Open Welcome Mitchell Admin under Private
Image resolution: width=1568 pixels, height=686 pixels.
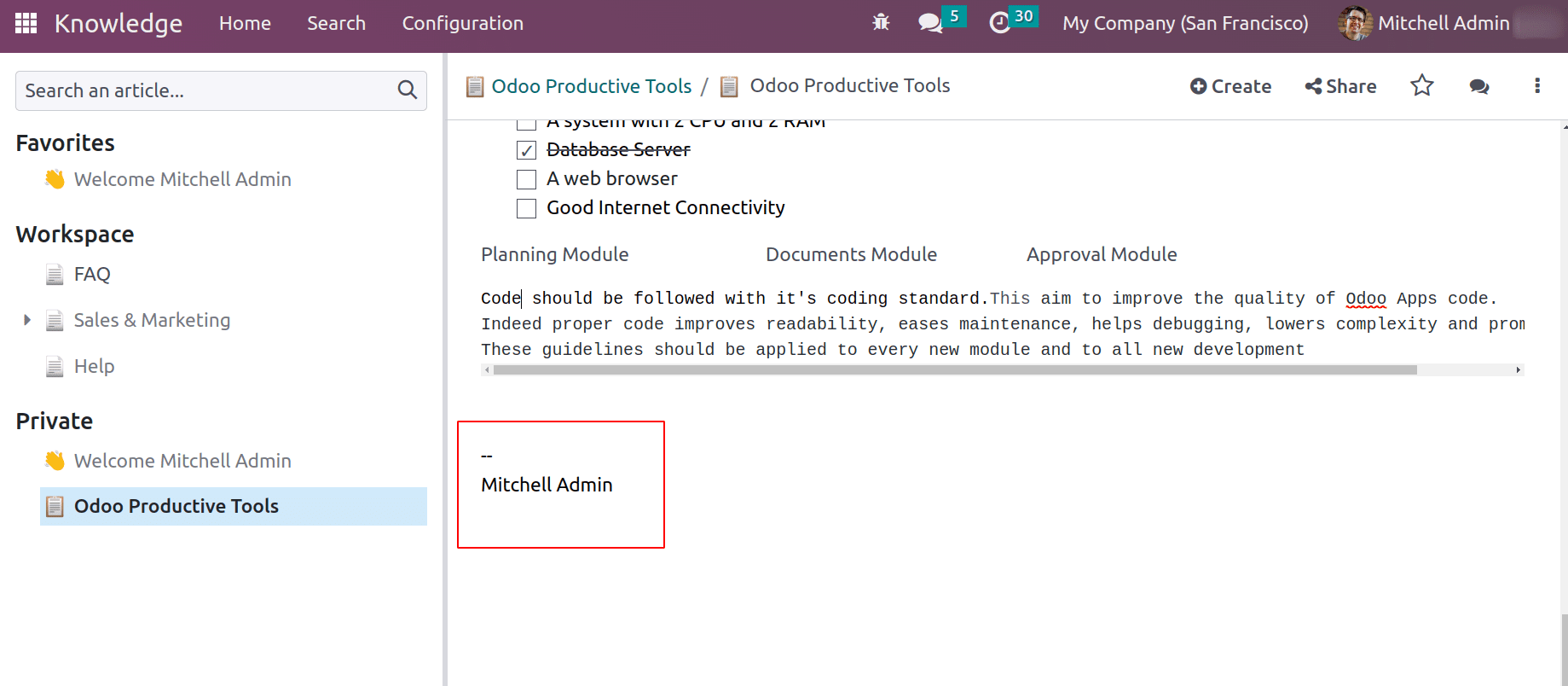pos(182,461)
